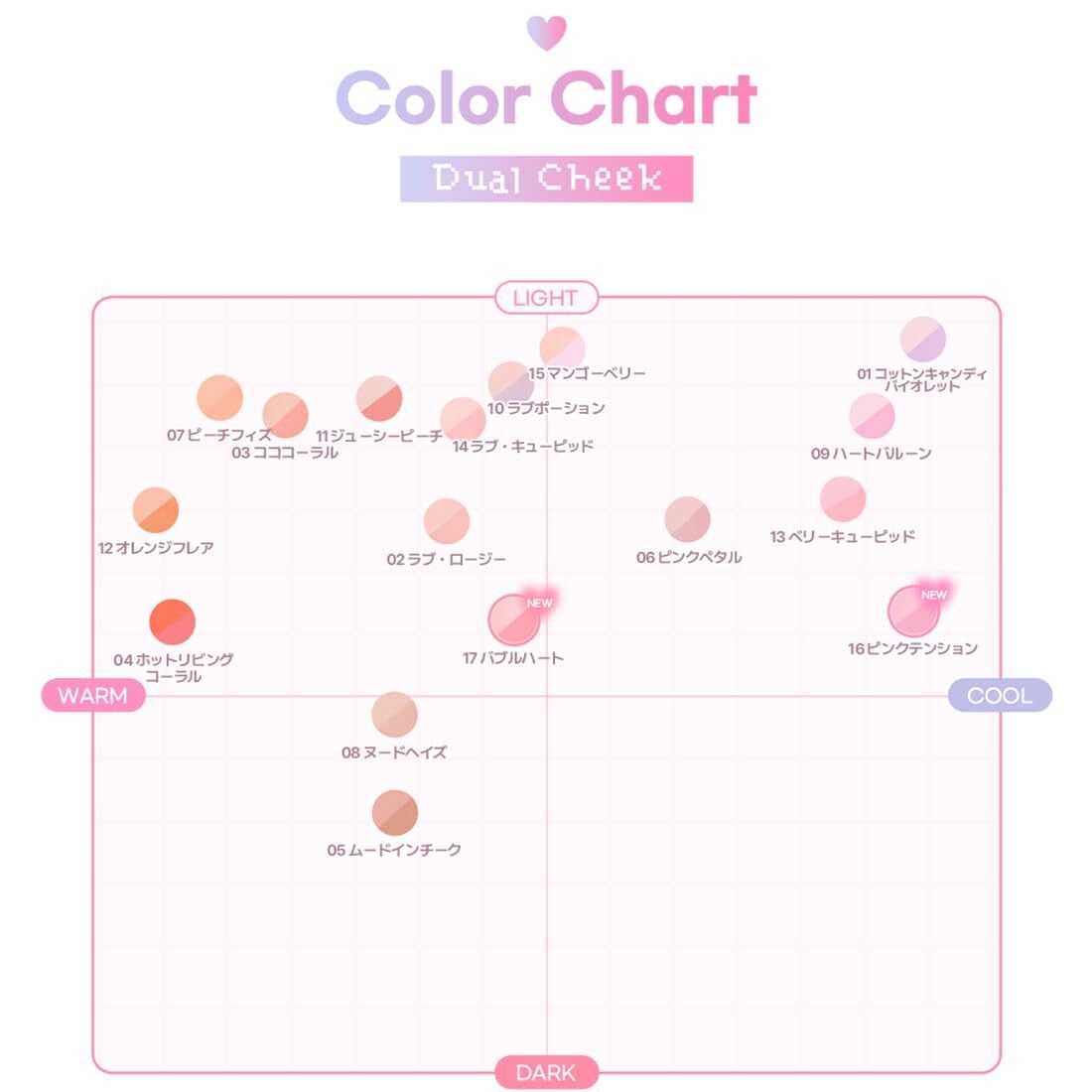Screen dimensions: 1092x1092
Task: Choose the 12 Orange Flare swatch
Action: click(156, 510)
